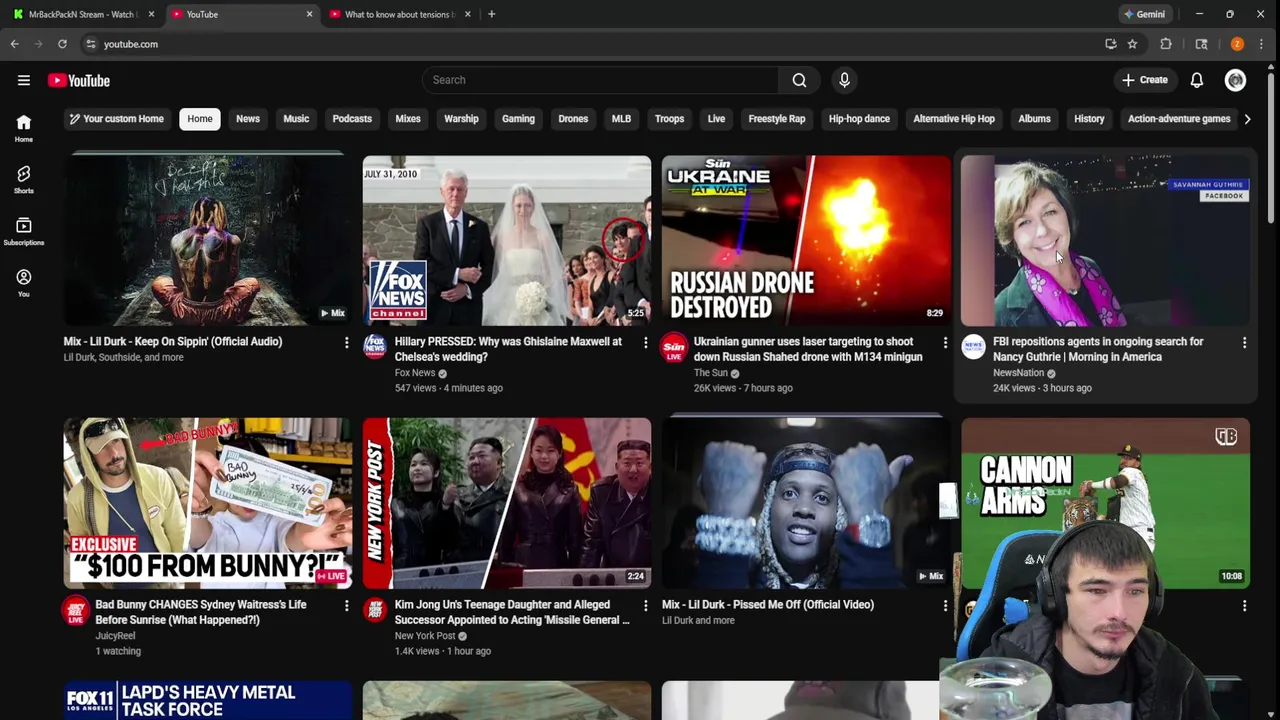Open The Sun channel name link
Image resolution: width=1280 pixels, height=720 pixels.
(711, 373)
